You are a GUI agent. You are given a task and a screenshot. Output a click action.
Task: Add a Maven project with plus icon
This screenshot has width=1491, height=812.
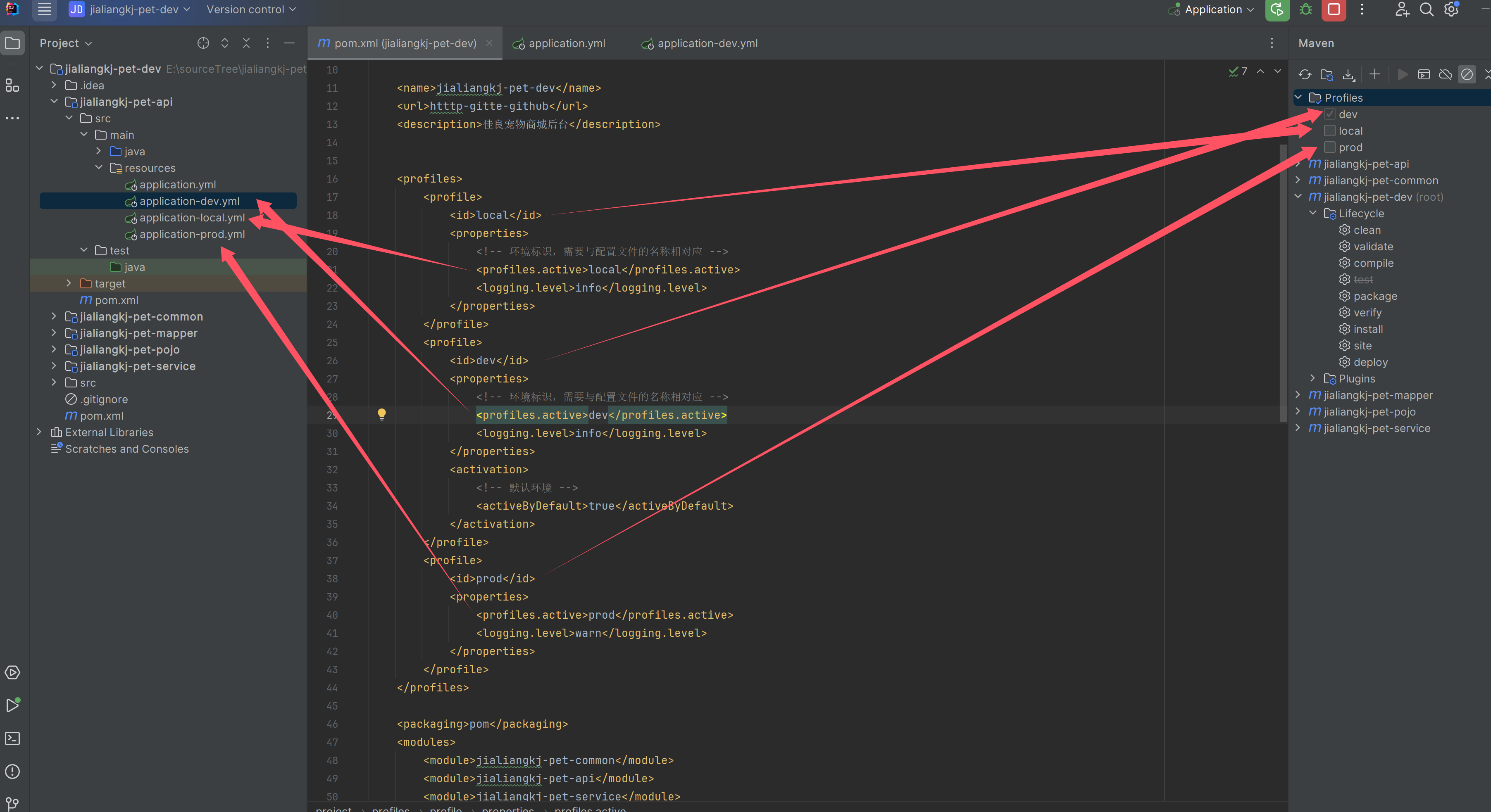click(1374, 75)
